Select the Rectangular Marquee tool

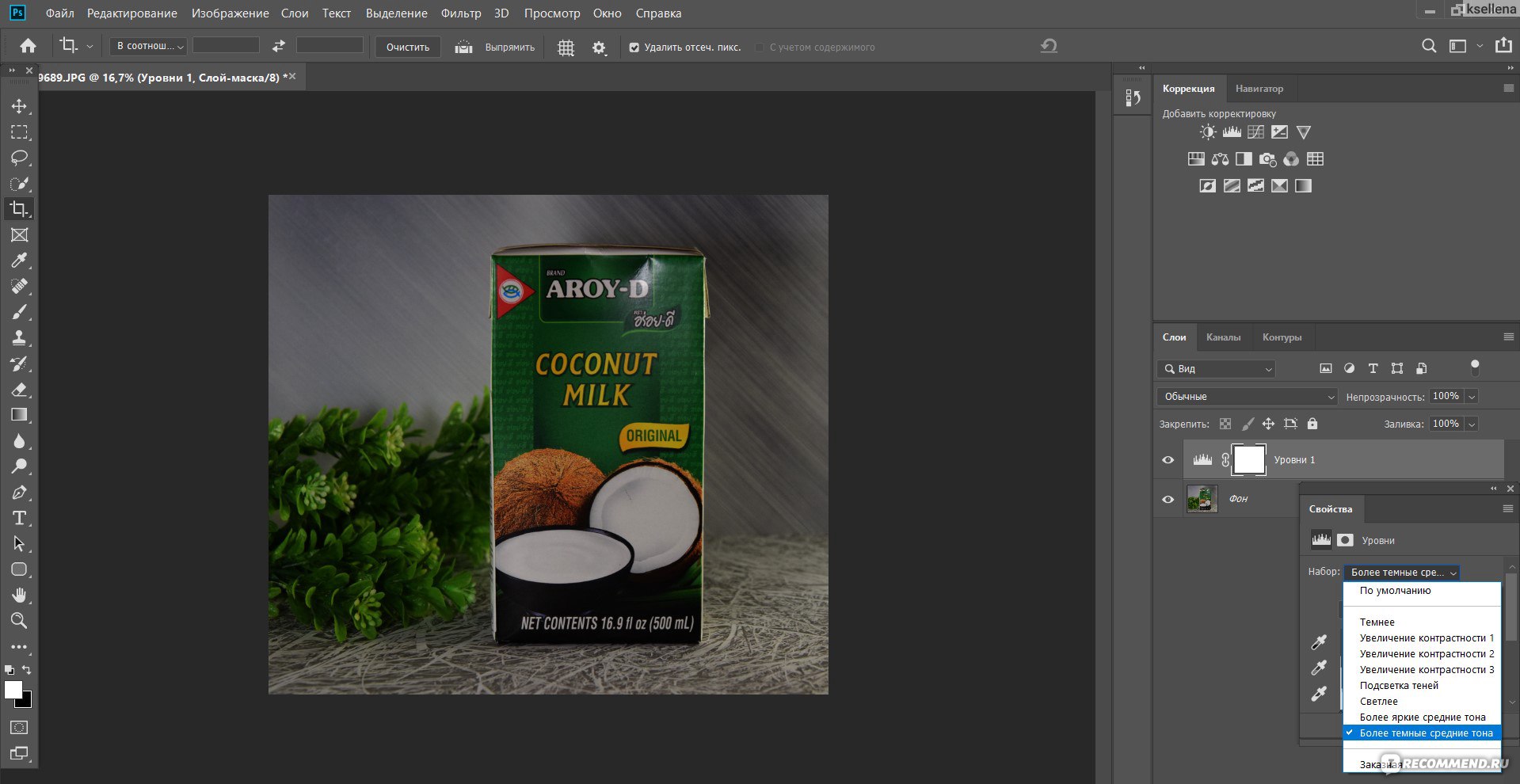pyautogui.click(x=19, y=132)
